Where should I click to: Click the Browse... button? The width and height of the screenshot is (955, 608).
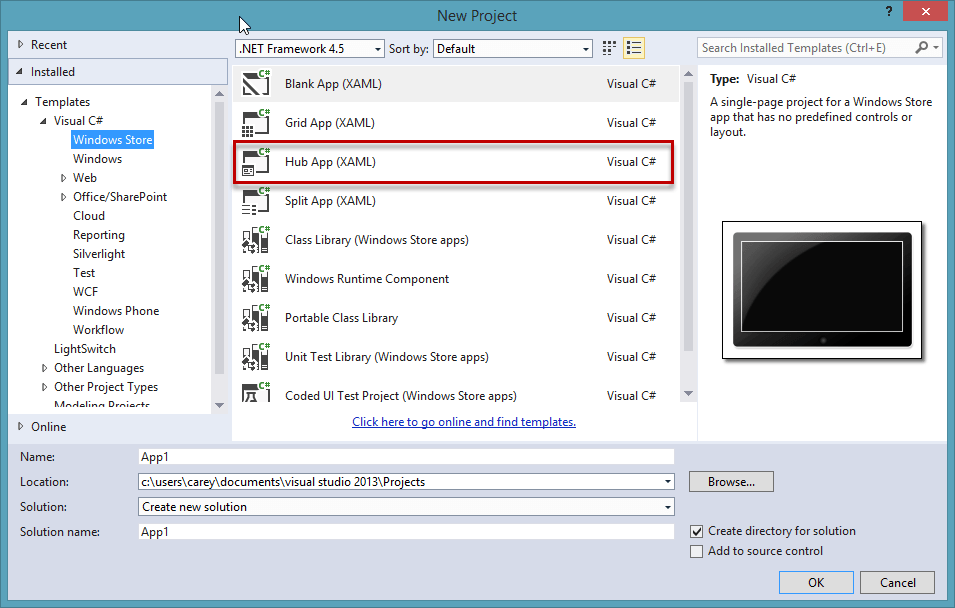click(x=731, y=482)
